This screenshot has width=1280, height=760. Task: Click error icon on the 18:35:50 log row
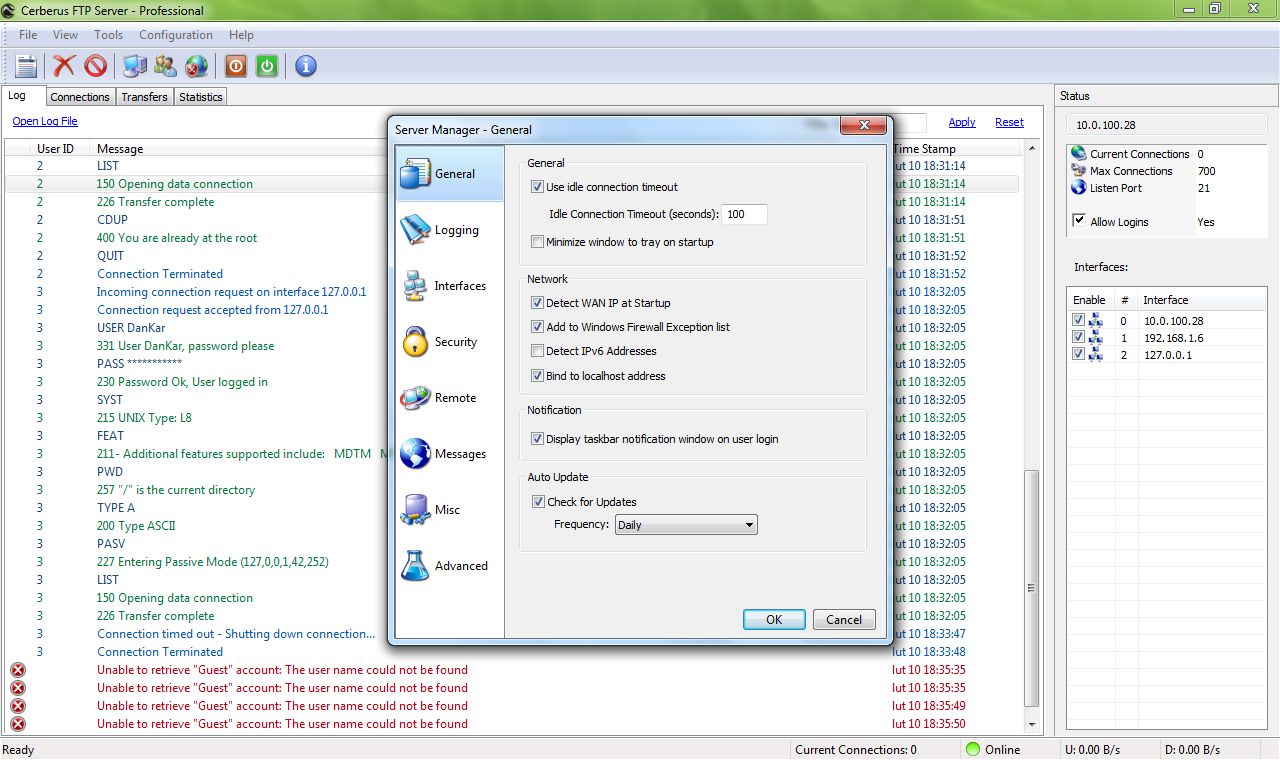pyautogui.click(x=18, y=724)
